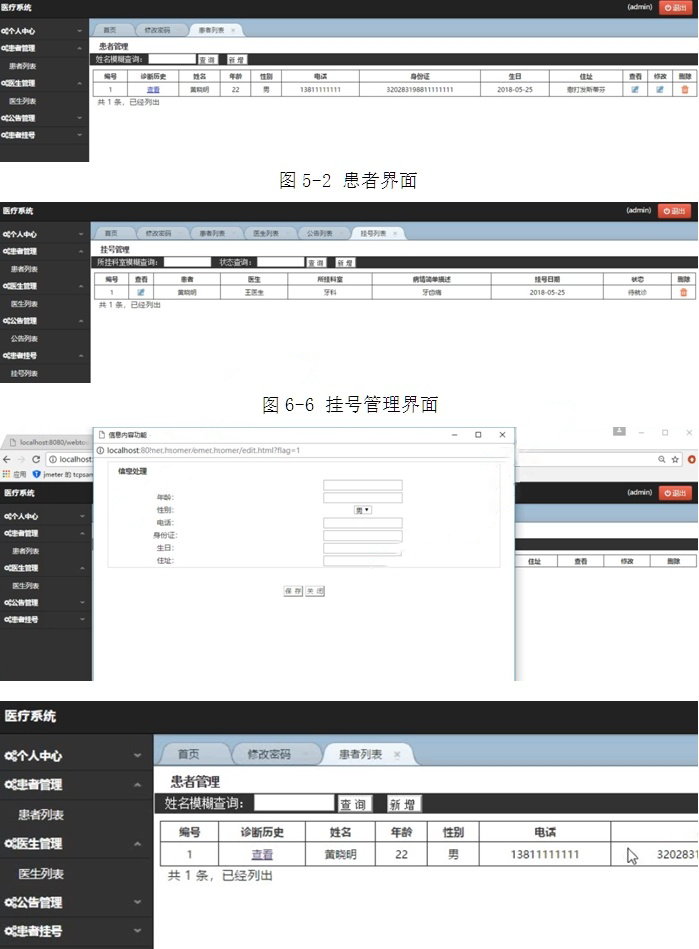699x949 pixels.
Task: Click the 保存 button in the dialog
Action: click(293, 591)
